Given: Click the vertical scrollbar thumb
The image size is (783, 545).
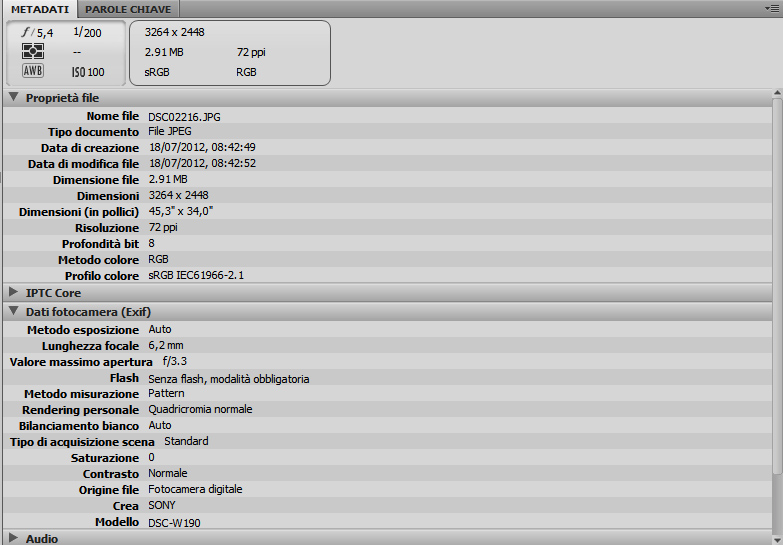Looking at the screenshot, I should point(777,286).
